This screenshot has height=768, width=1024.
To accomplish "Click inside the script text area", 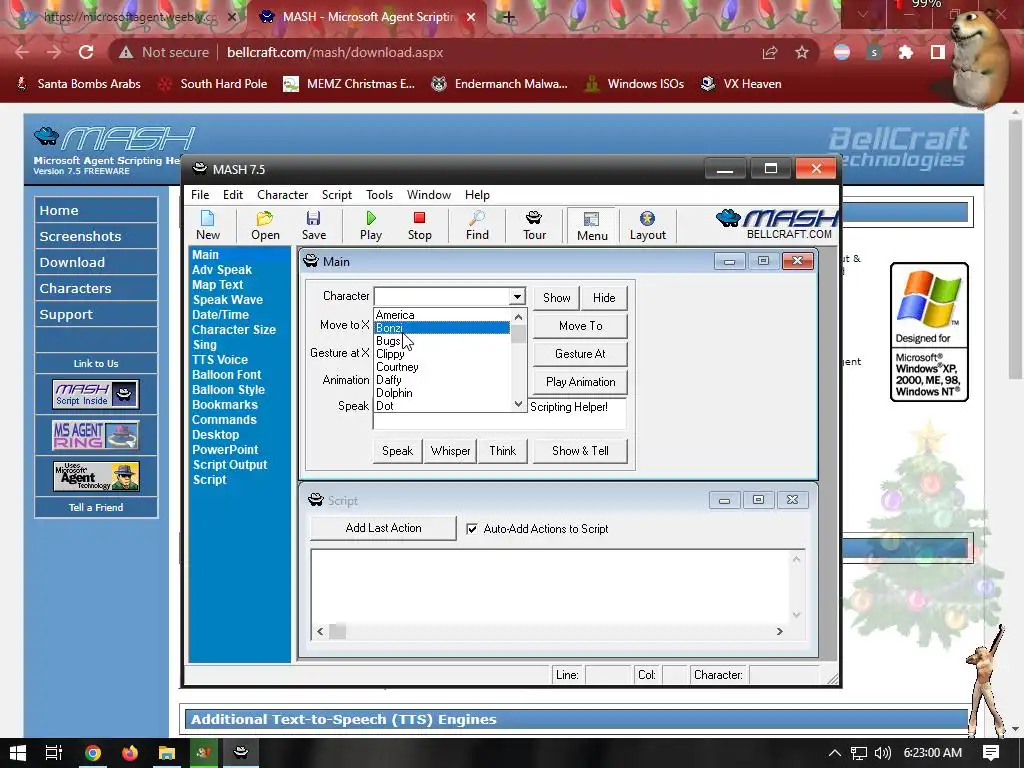I will [x=550, y=587].
